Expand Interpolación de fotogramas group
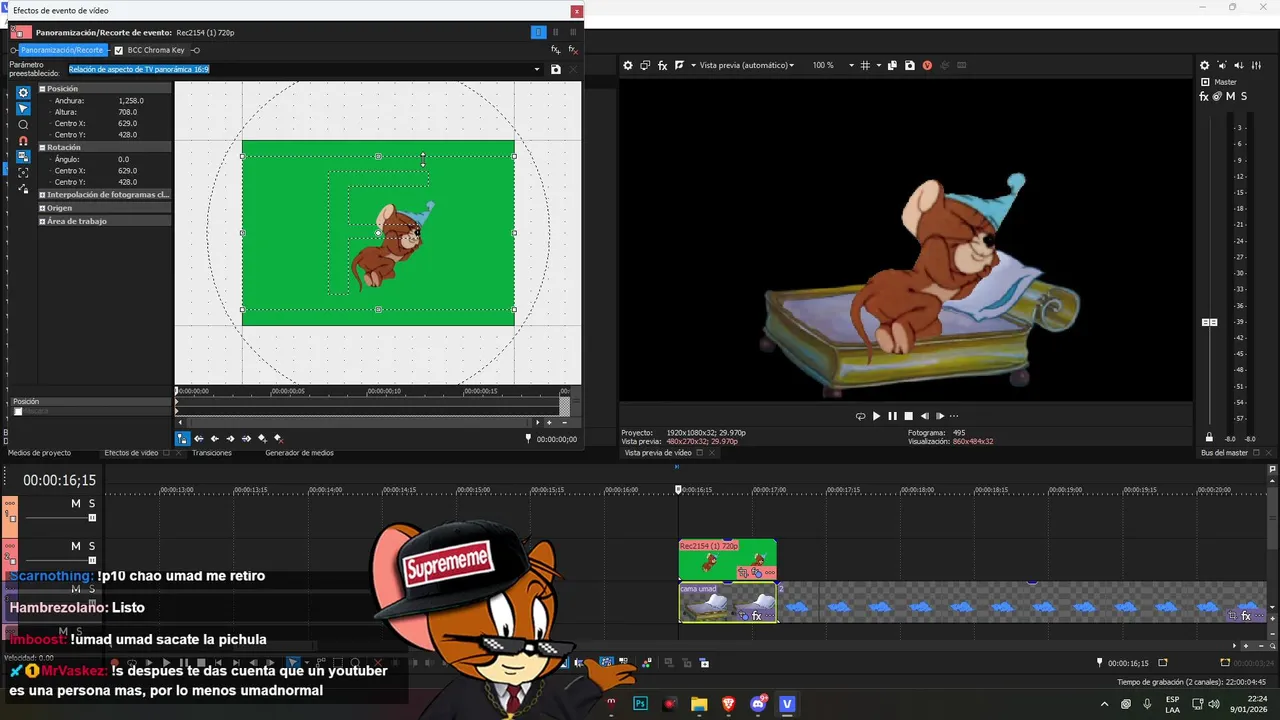The width and height of the screenshot is (1280, 720). point(43,195)
